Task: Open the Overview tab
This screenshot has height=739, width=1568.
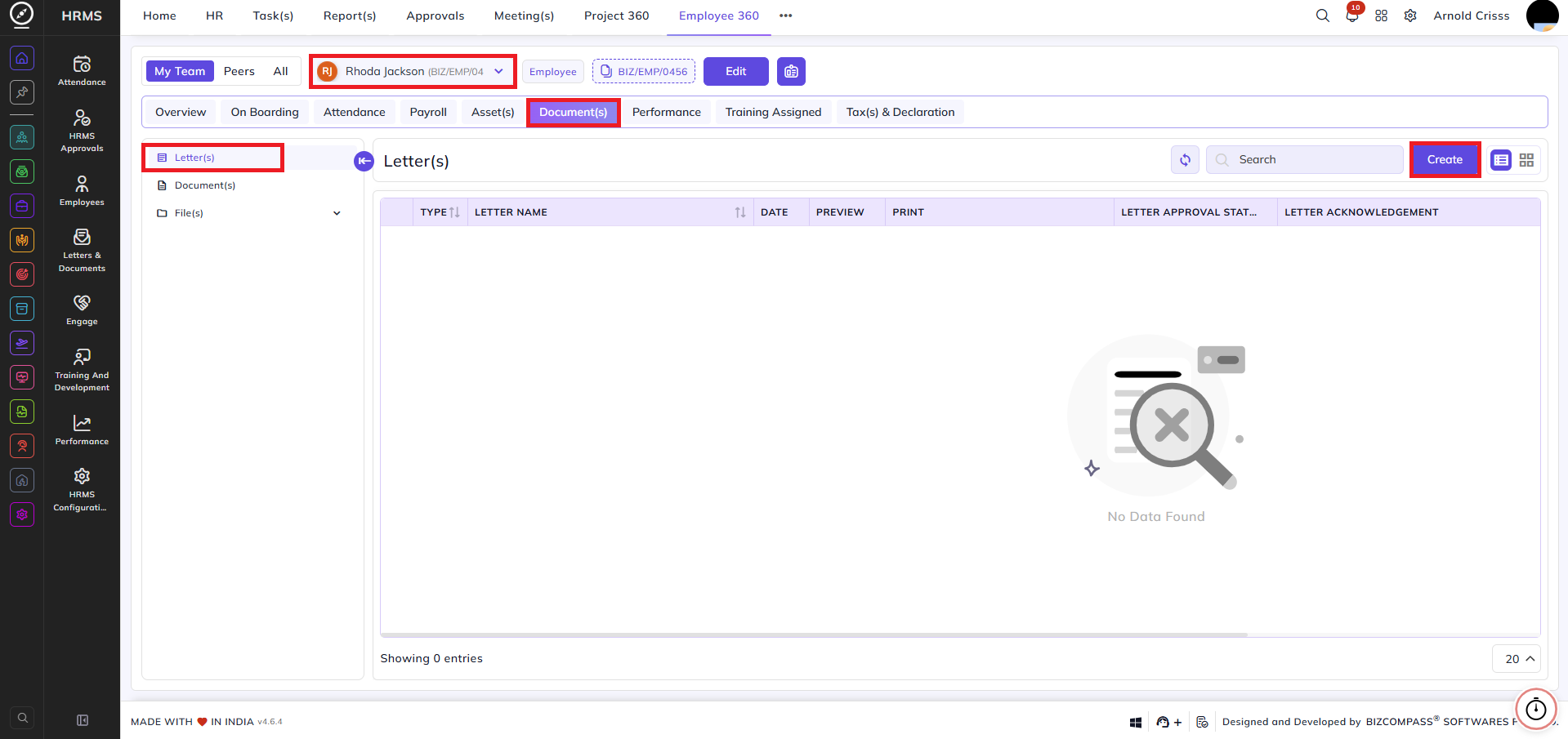Action: tap(181, 112)
